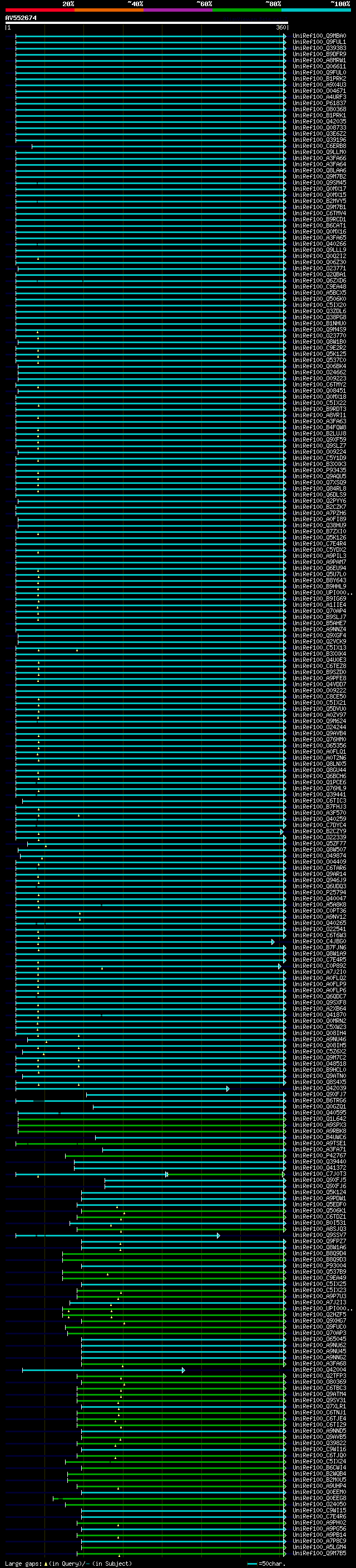Select hit label UniRef100_Q9LLM0
The height and width of the screenshot is (1568, 356).
click(x=319, y=152)
